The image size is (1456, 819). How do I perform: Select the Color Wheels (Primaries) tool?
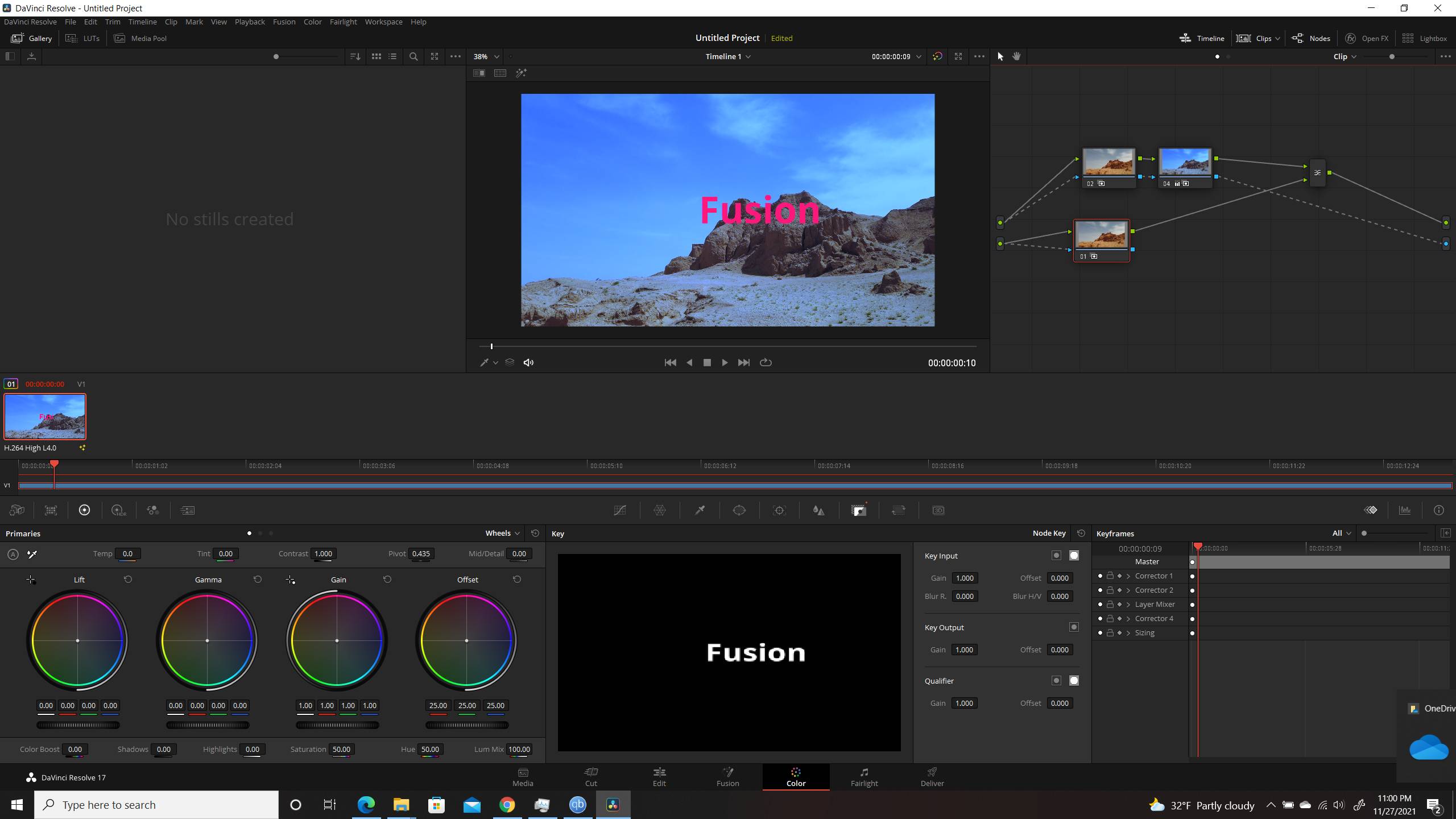pos(84,511)
